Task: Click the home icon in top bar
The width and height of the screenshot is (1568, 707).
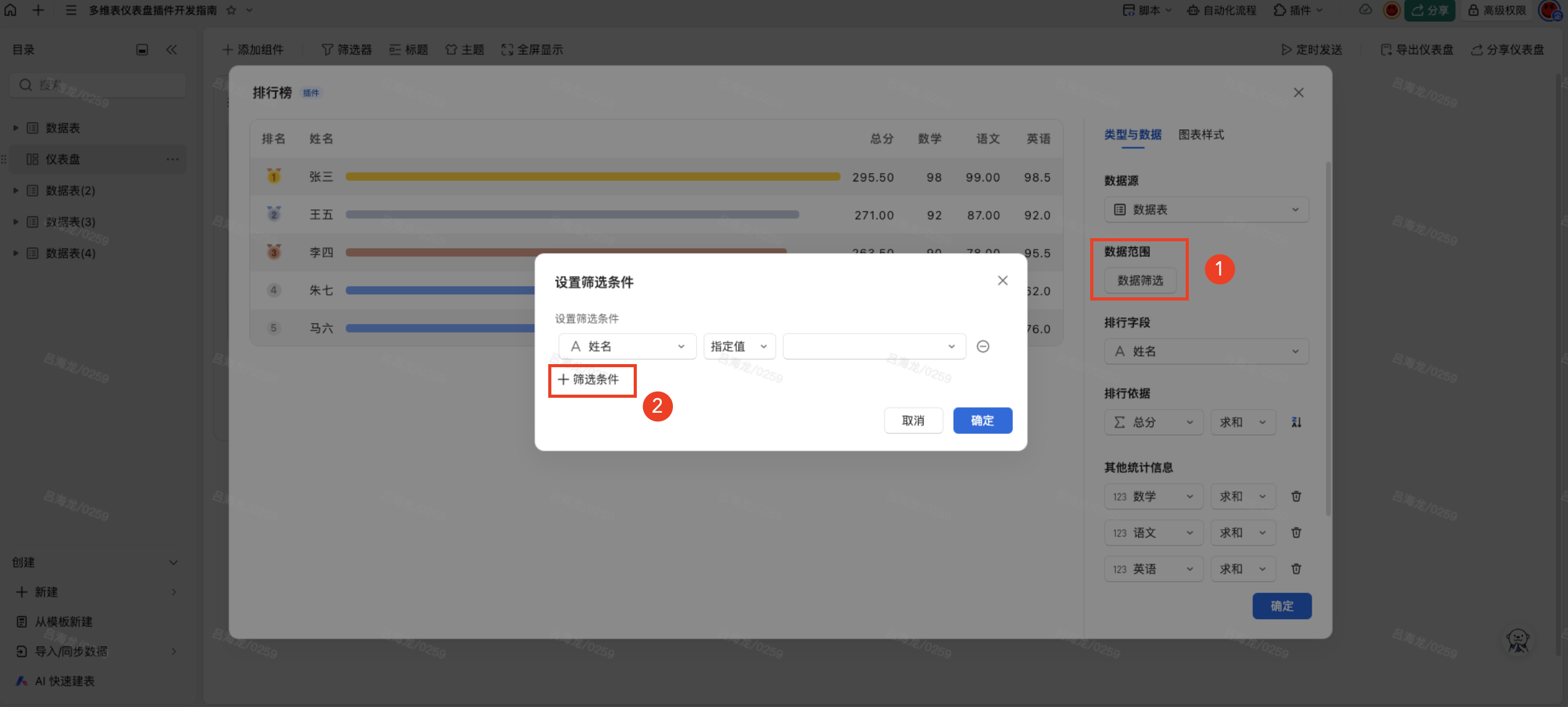Action: (x=11, y=10)
